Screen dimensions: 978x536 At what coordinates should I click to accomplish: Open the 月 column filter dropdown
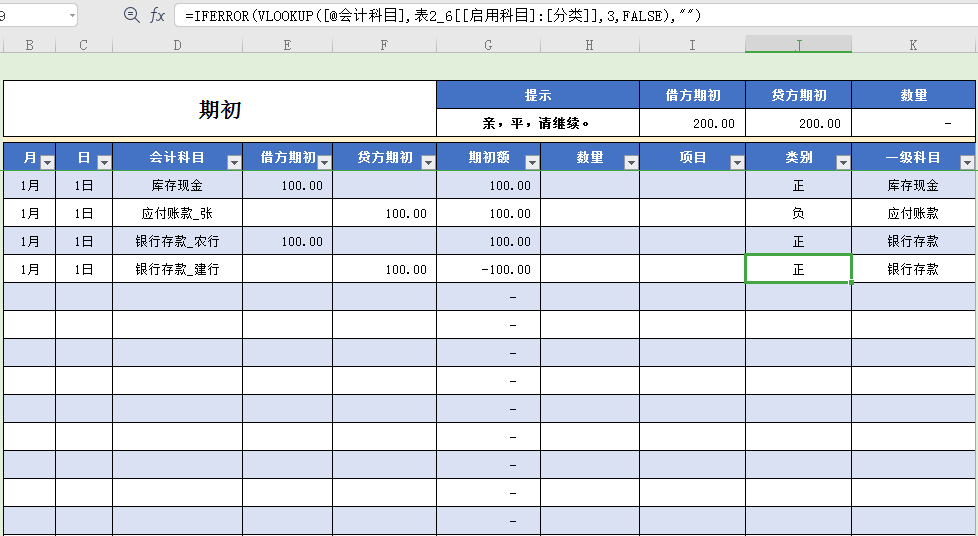pos(47,163)
